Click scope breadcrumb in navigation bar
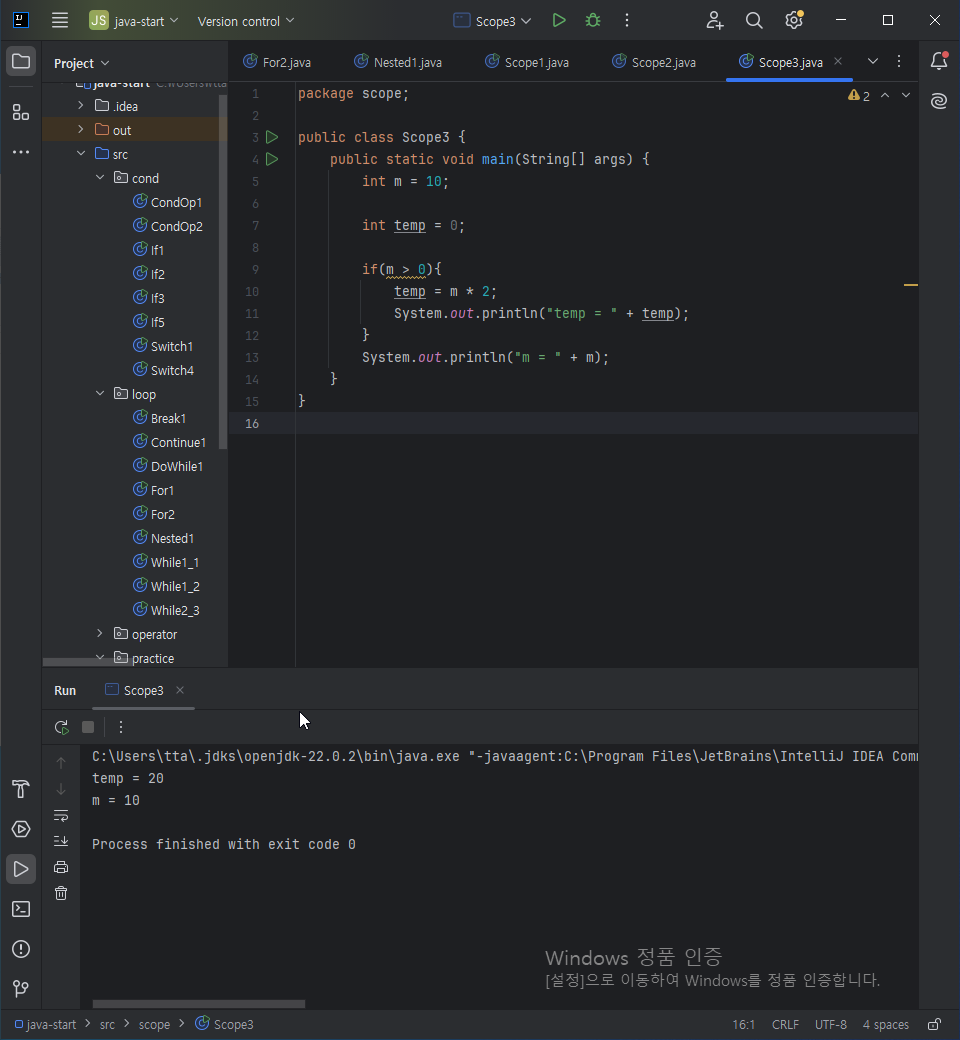 [x=154, y=1024]
